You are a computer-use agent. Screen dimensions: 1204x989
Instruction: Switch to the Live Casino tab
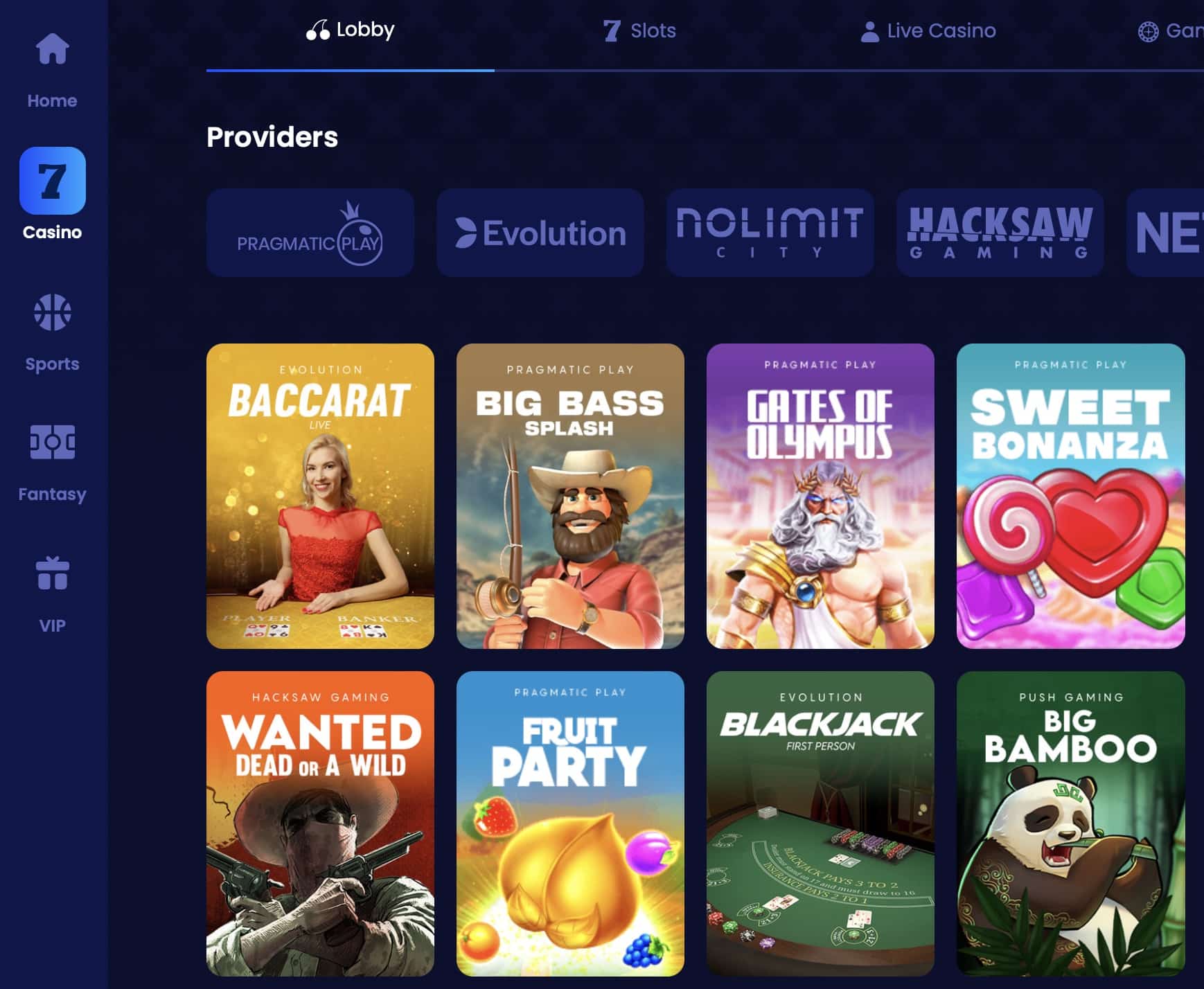click(x=928, y=31)
